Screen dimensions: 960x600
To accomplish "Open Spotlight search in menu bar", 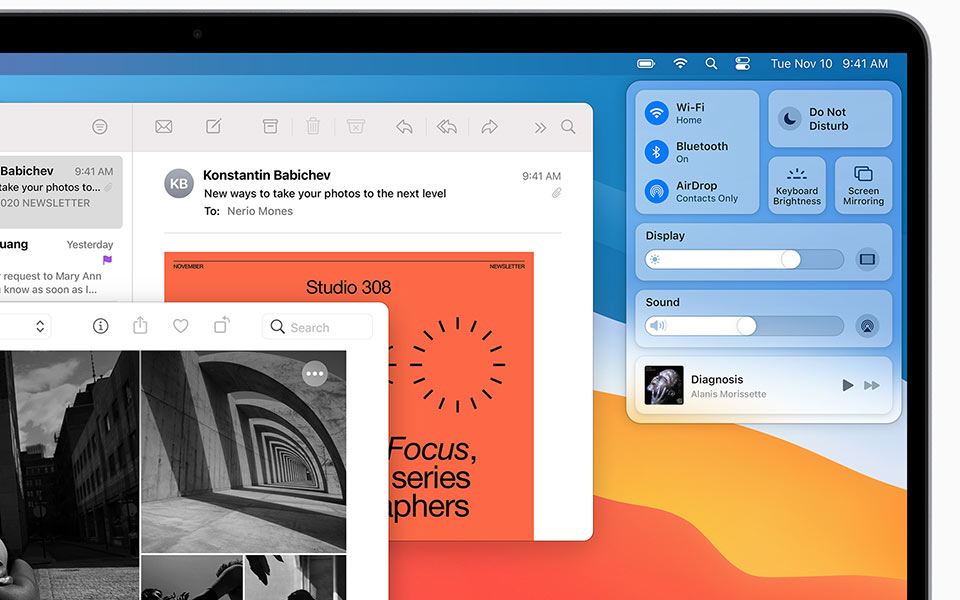I will pos(711,63).
